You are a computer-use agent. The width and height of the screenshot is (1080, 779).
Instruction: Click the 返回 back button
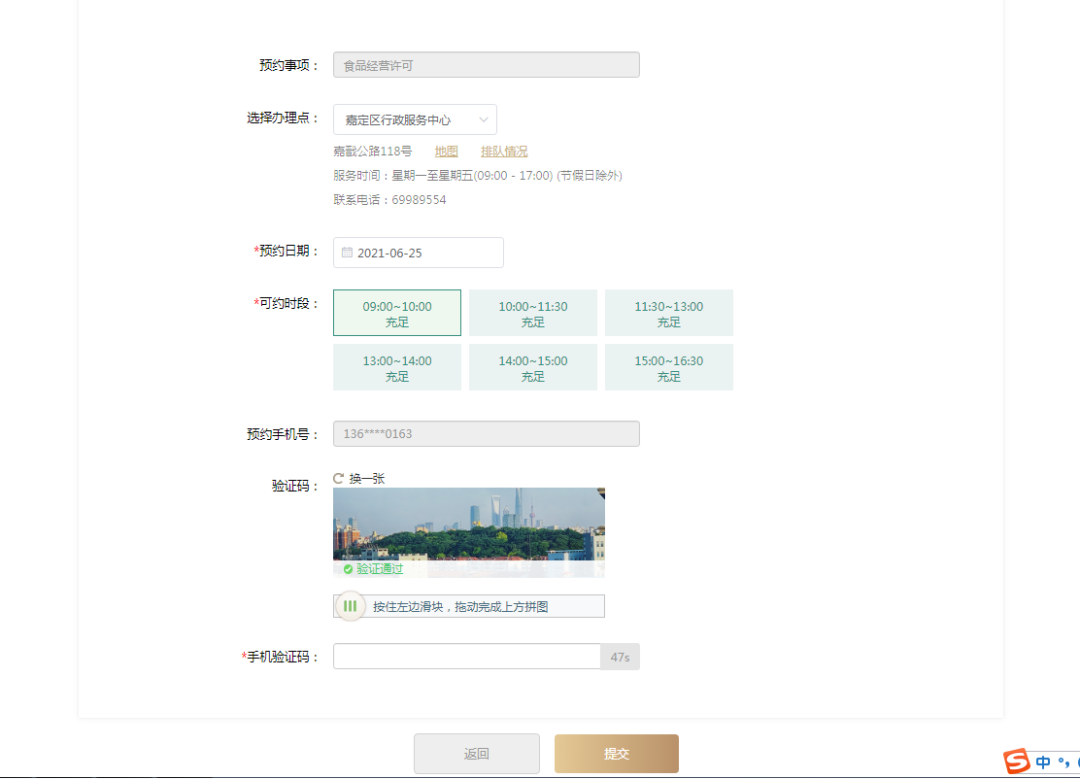click(x=477, y=754)
